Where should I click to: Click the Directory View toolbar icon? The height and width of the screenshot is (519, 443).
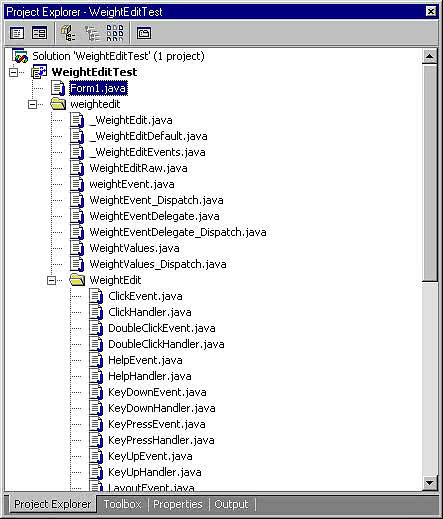point(92,33)
